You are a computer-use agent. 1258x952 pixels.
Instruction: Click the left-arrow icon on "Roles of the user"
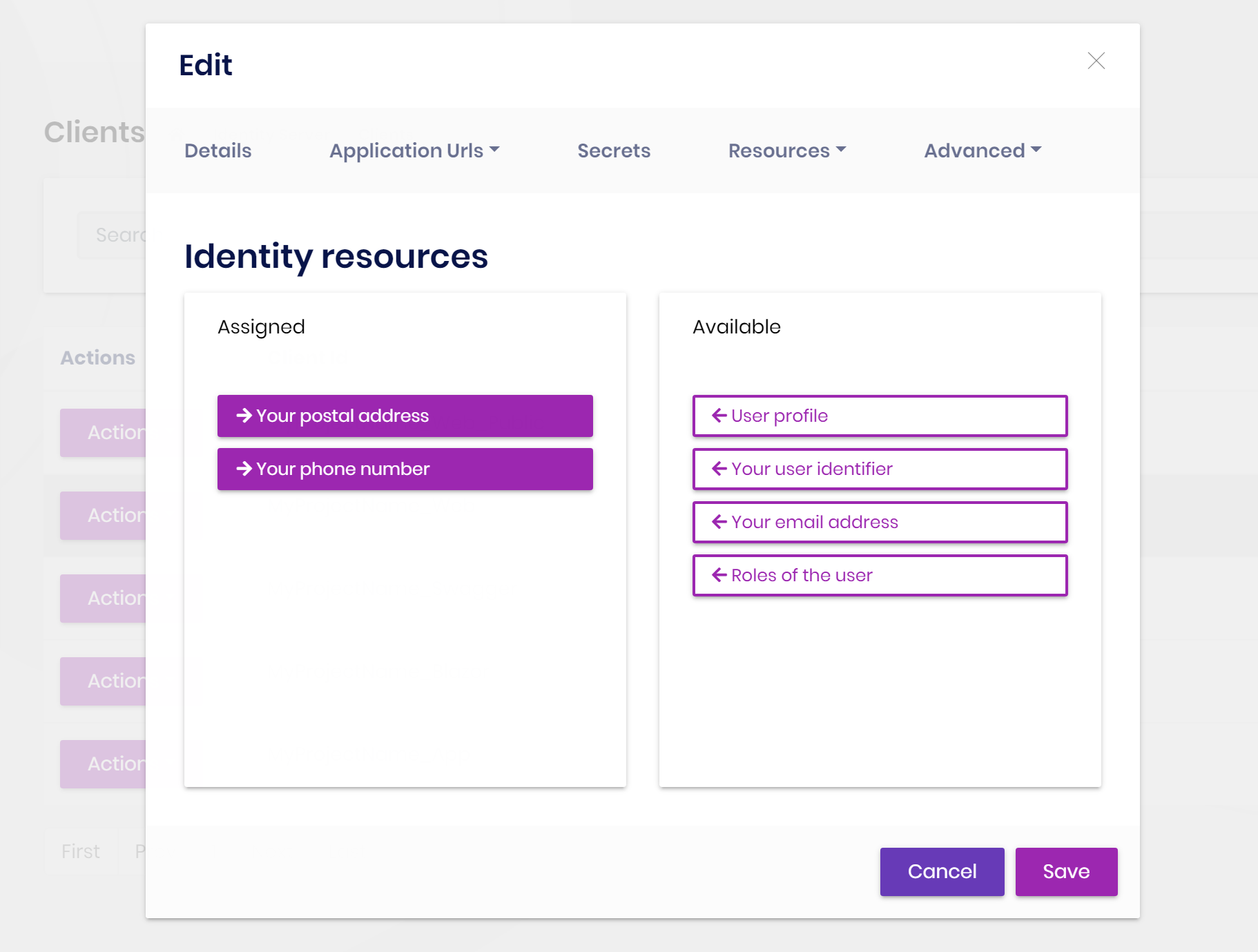[x=718, y=575]
